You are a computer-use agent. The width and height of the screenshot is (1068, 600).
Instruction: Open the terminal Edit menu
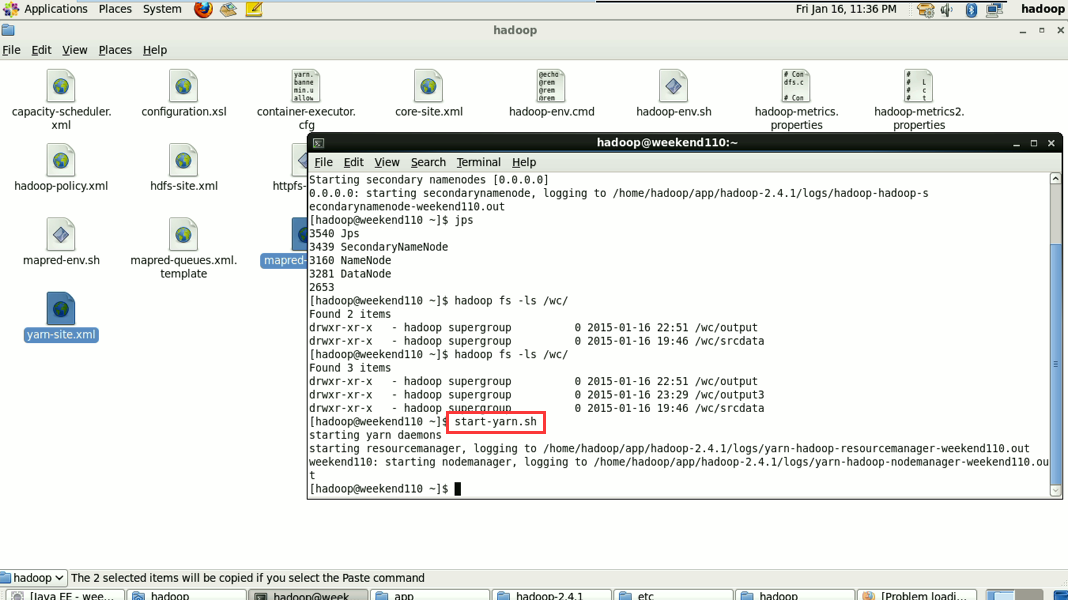(x=353, y=162)
